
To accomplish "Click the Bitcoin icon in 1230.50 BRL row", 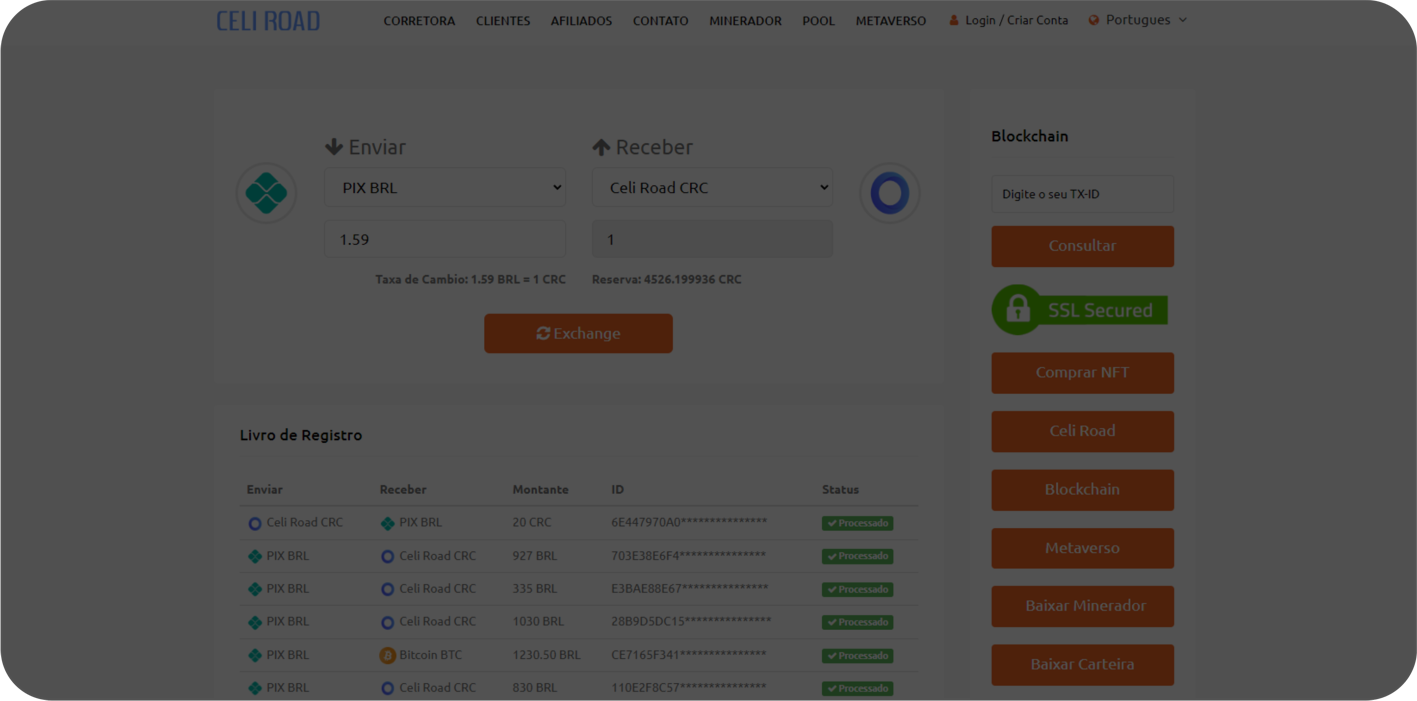I will [388, 656].
